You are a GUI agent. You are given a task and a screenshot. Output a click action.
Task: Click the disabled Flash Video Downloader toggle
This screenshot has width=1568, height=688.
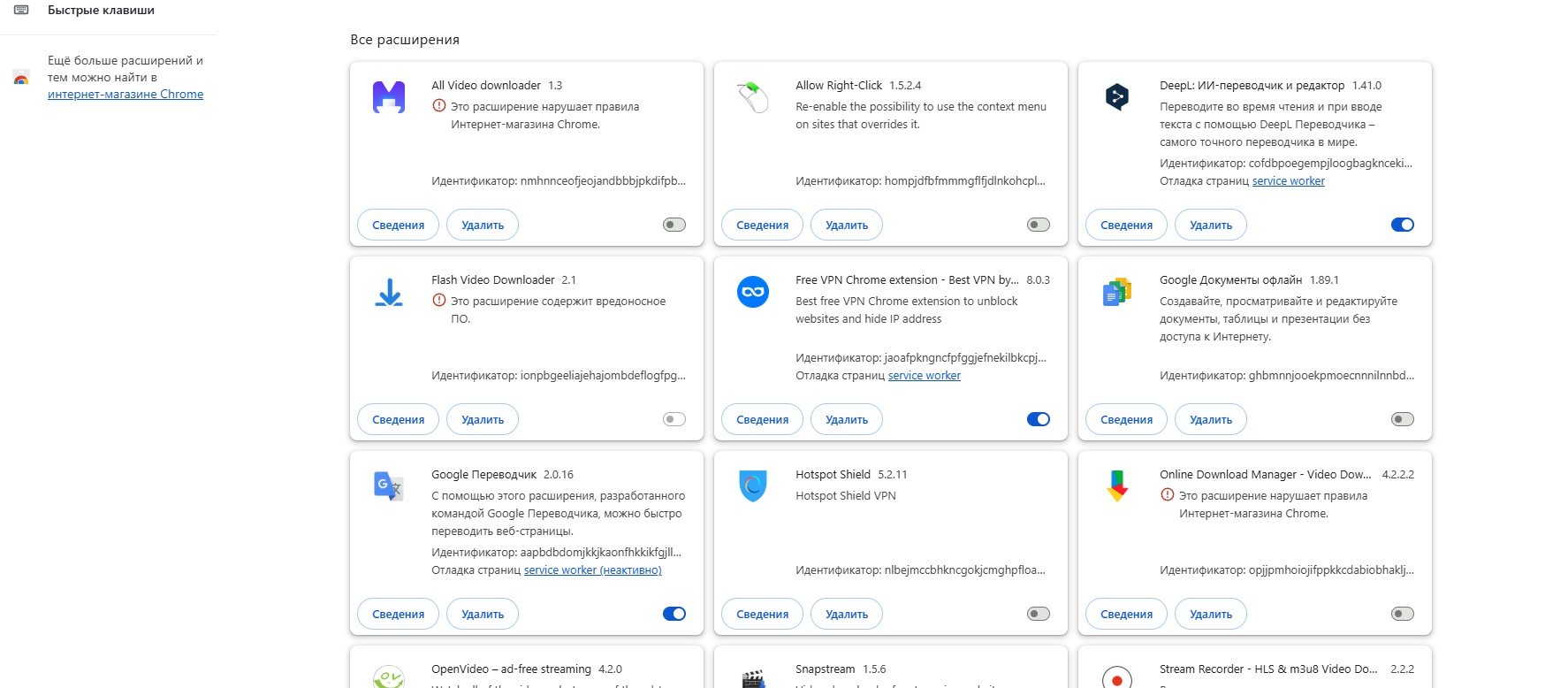[674, 419]
